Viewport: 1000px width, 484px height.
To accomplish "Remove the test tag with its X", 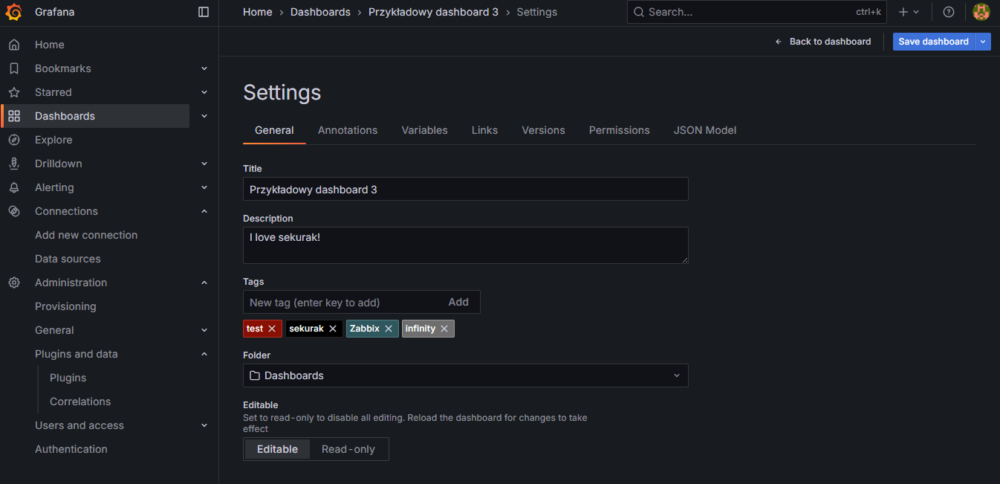I will [272, 329].
